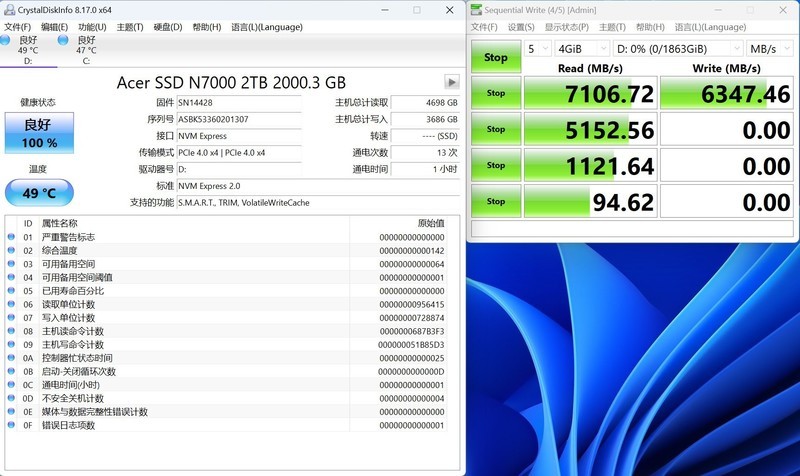The image size is (800, 476).
Task: Open 功能(U) menu in CrystalDiskInfo
Action: 92,27
